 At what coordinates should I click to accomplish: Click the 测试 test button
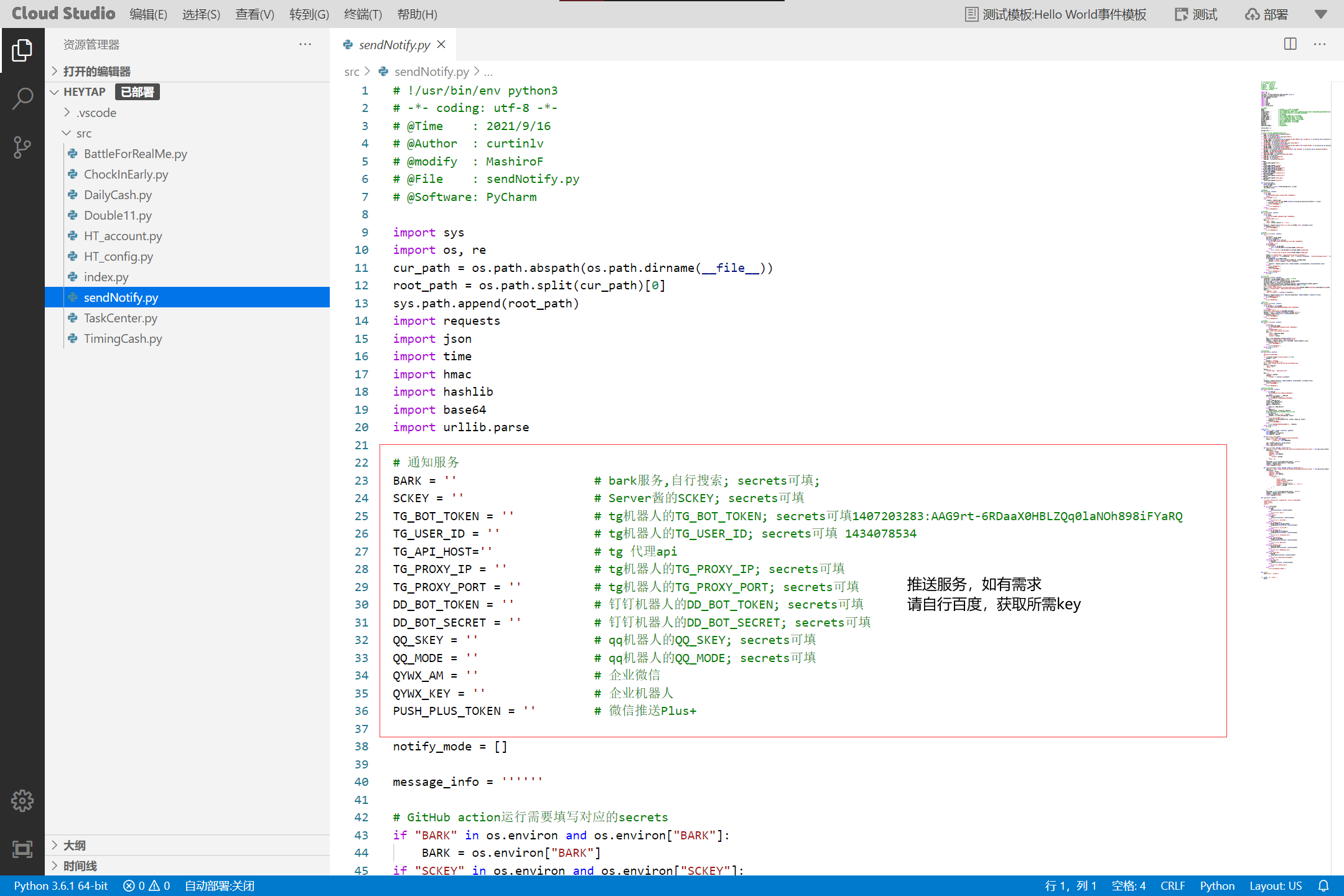(1196, 14)
